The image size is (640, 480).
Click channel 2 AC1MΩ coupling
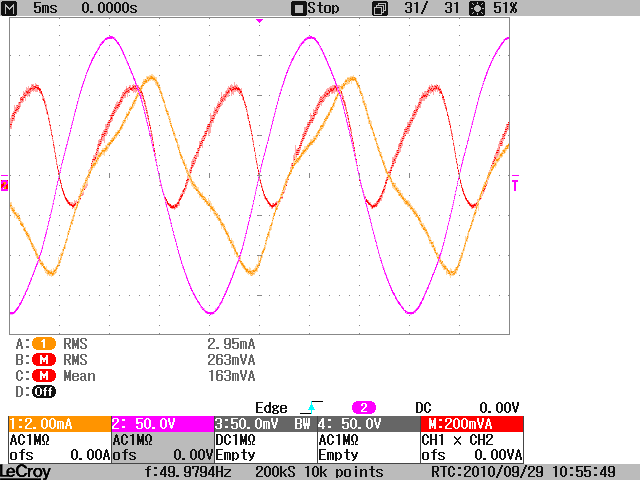point(132,440)
